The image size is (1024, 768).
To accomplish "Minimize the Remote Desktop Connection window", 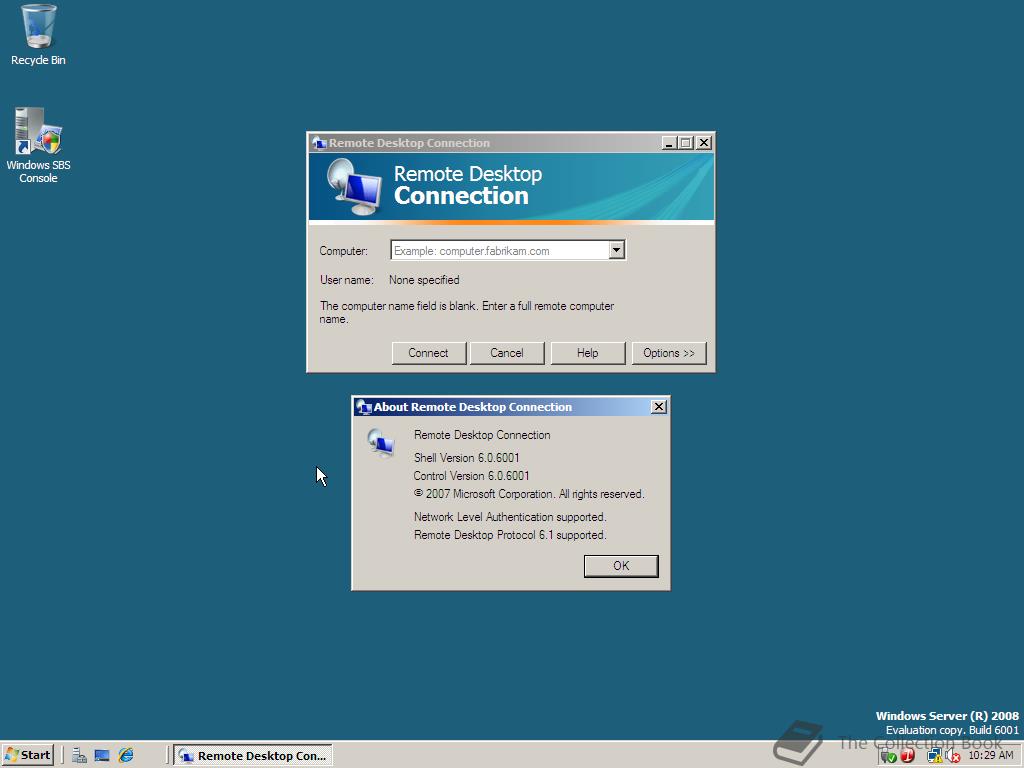I will tap(669, 143).
